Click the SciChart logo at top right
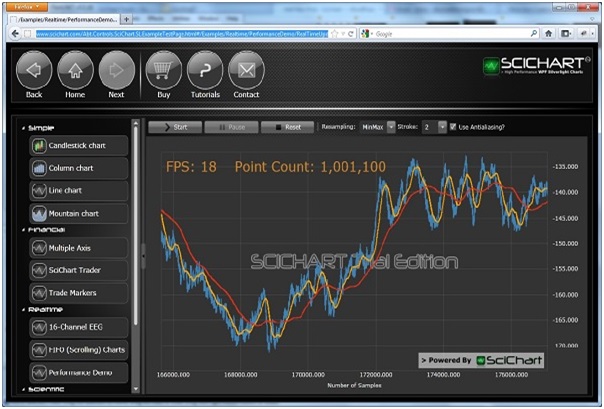Image resolution: width=604 pixels, height=409 pixels. 537,65
